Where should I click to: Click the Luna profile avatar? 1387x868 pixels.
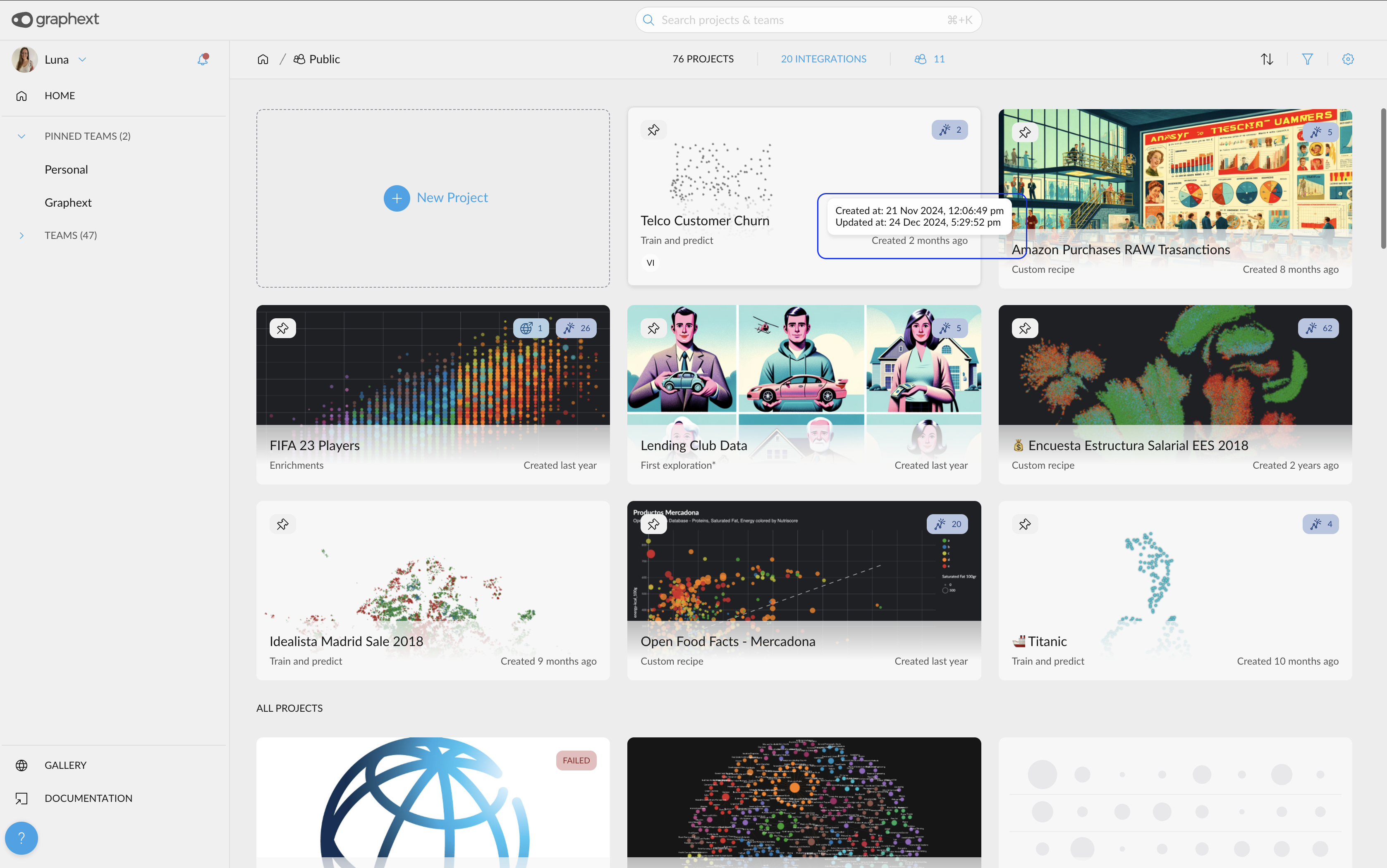coord(25,60)
